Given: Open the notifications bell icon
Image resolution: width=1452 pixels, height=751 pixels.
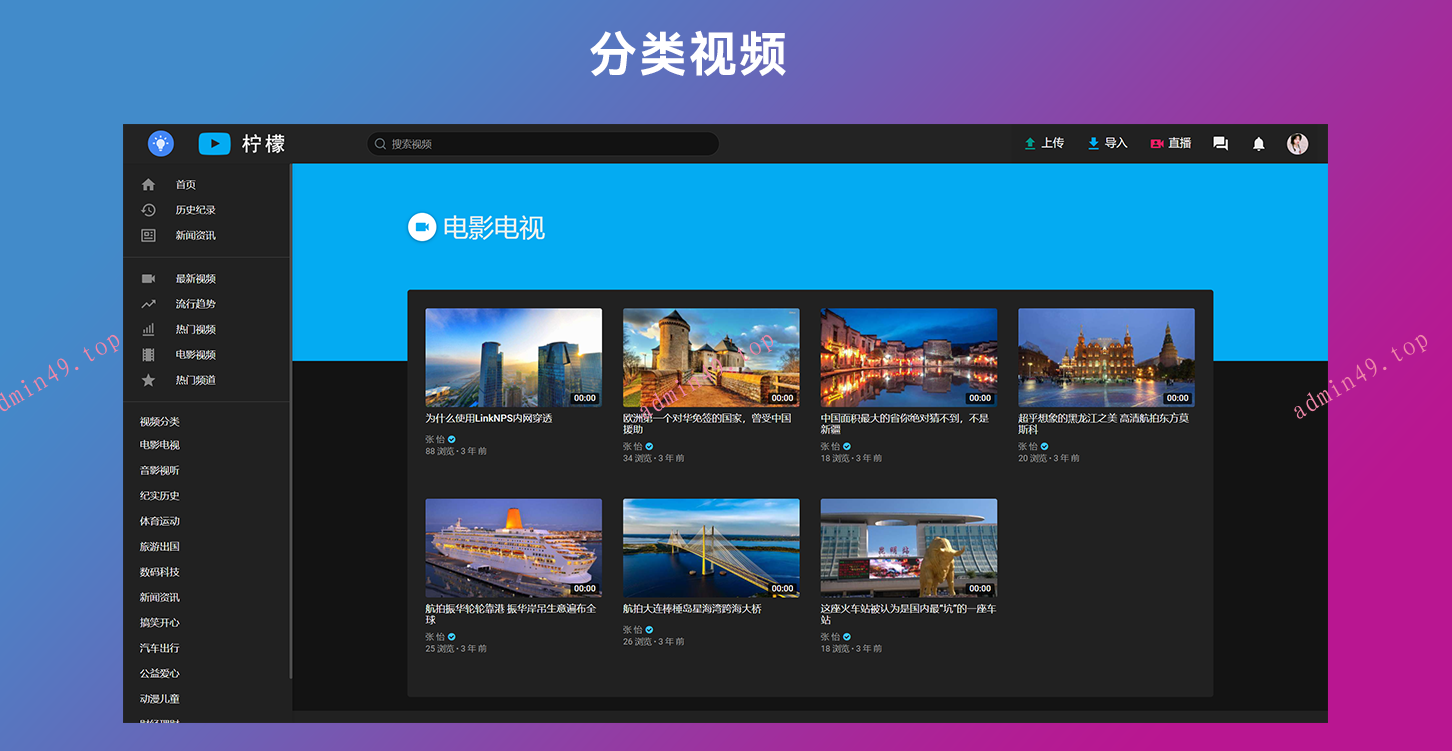Looking at the screenshot, I should tap(1258, 144).
